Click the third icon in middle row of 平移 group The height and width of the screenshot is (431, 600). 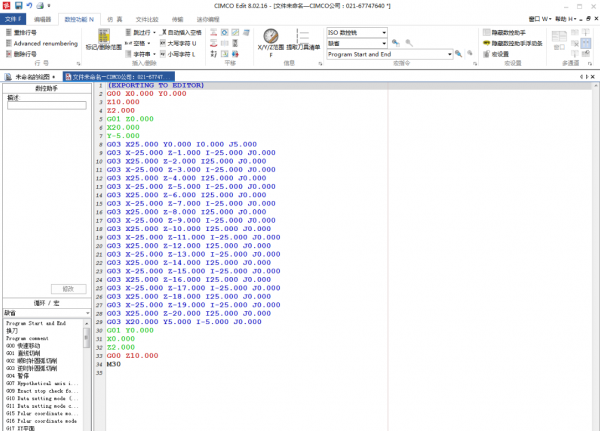click(235, 43)
